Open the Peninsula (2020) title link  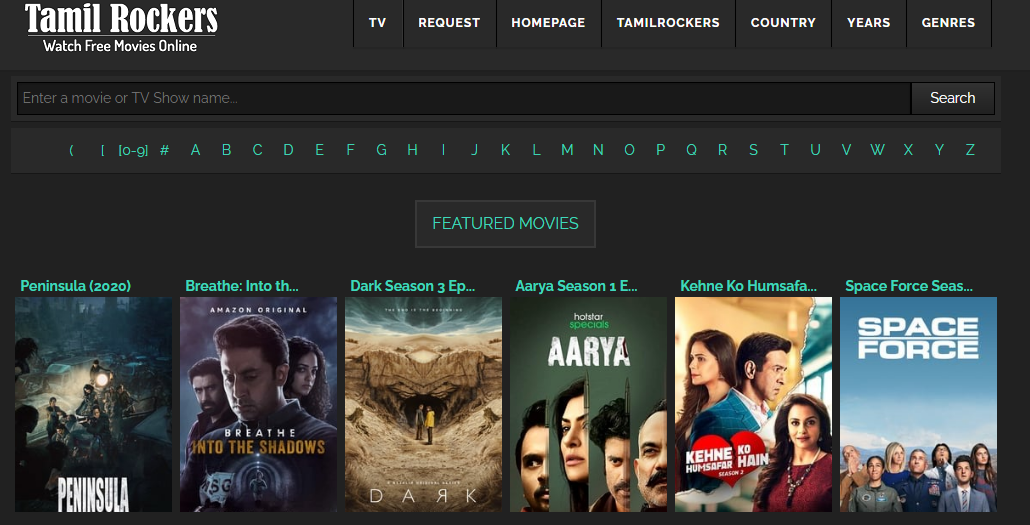(76, 286)
